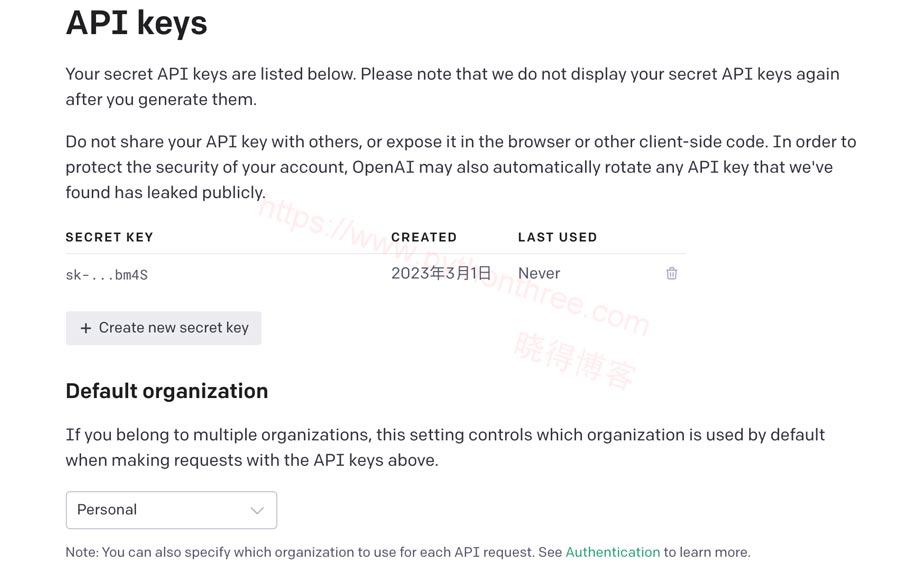The image size is (900, 584).
Task: Click the API keys page heading
Action: pos(137,23)
